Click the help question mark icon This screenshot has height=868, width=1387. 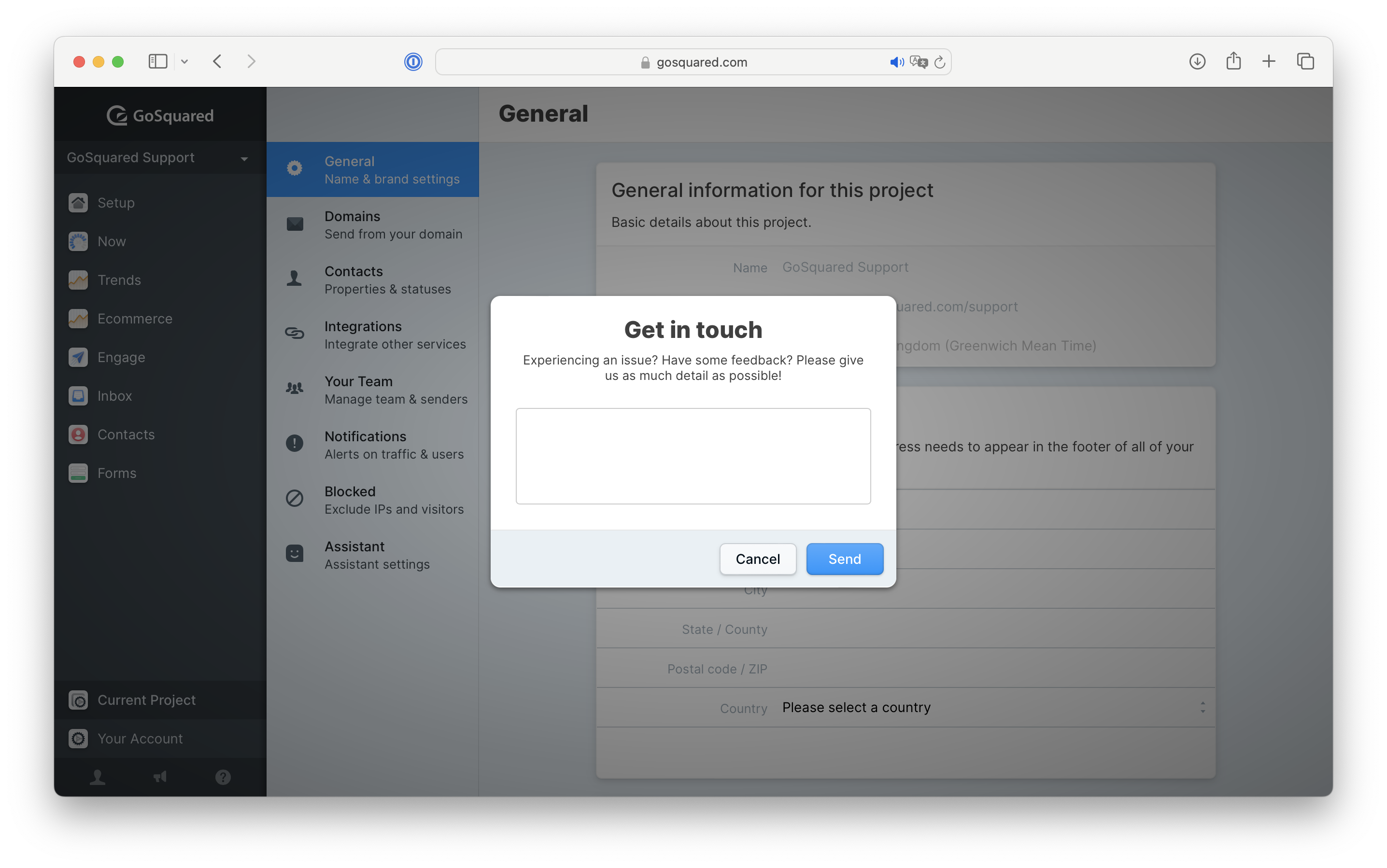[223, 777]
